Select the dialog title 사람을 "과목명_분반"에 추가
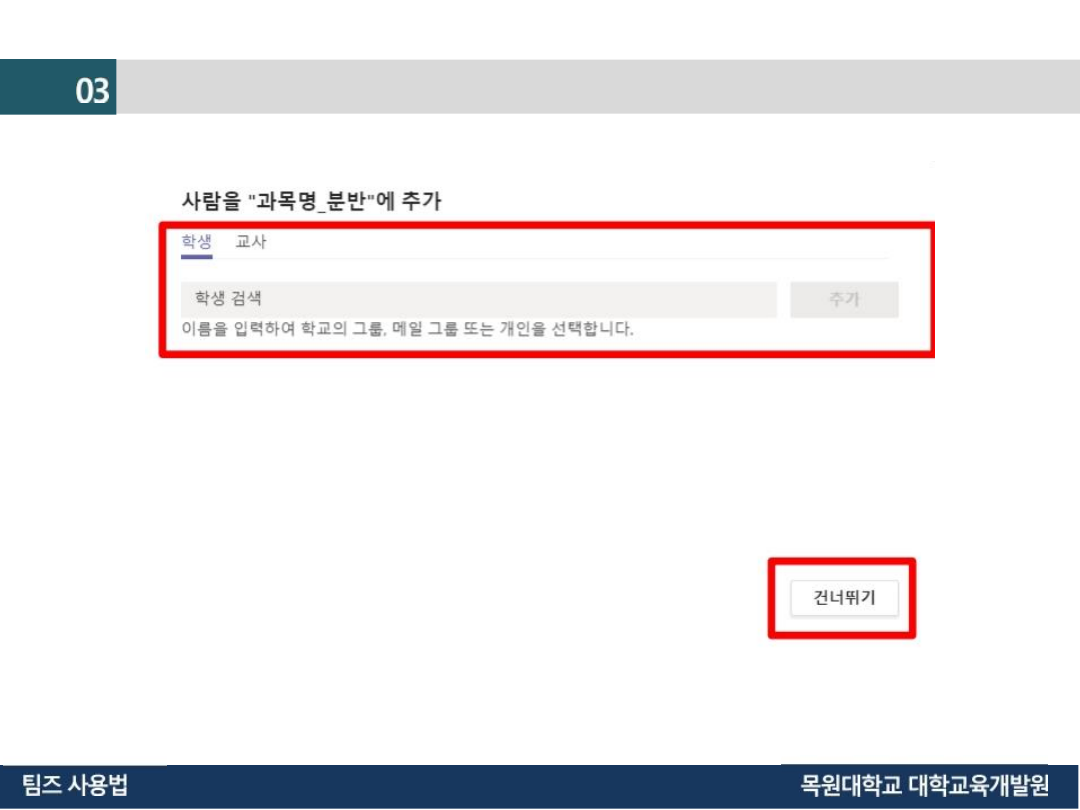The height and width of the screenshot is (810, 1080). [311, 201]
